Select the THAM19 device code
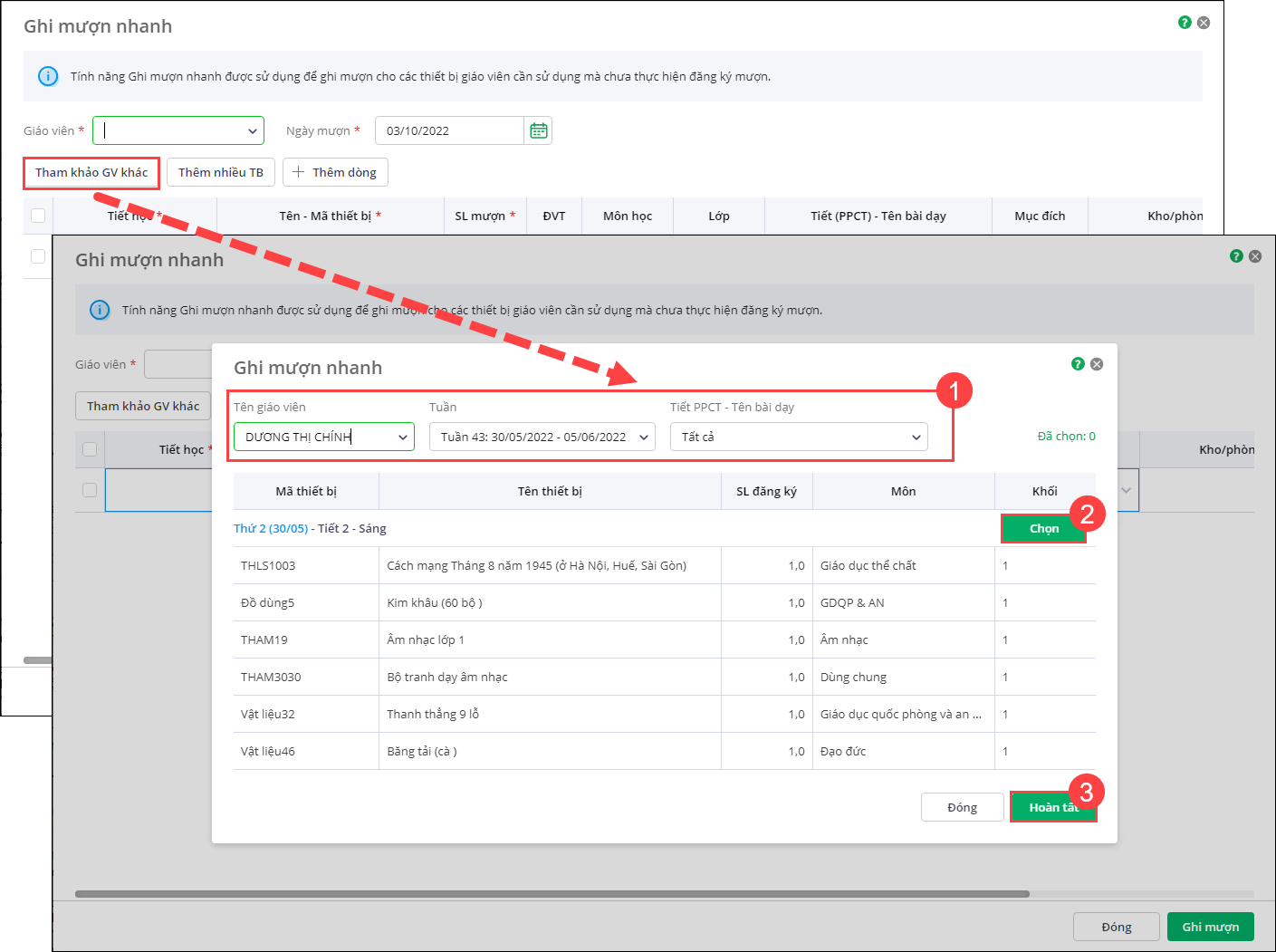Viewport: 1276px width, 952px height. [264, 639]
